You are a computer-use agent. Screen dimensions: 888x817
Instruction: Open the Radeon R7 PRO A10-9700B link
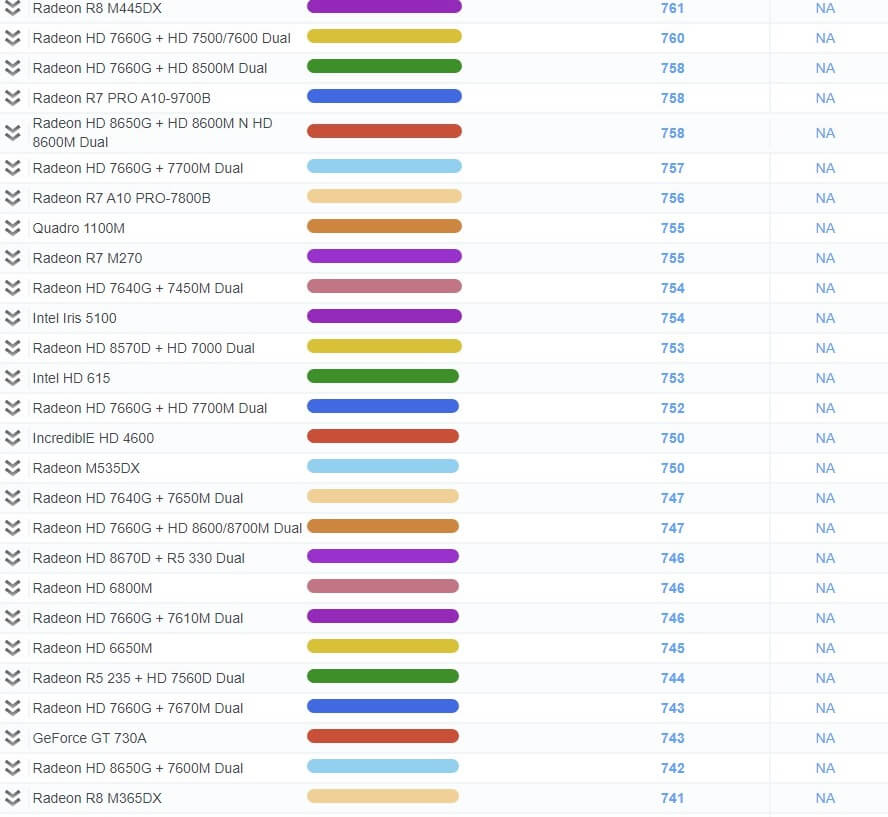121,99
